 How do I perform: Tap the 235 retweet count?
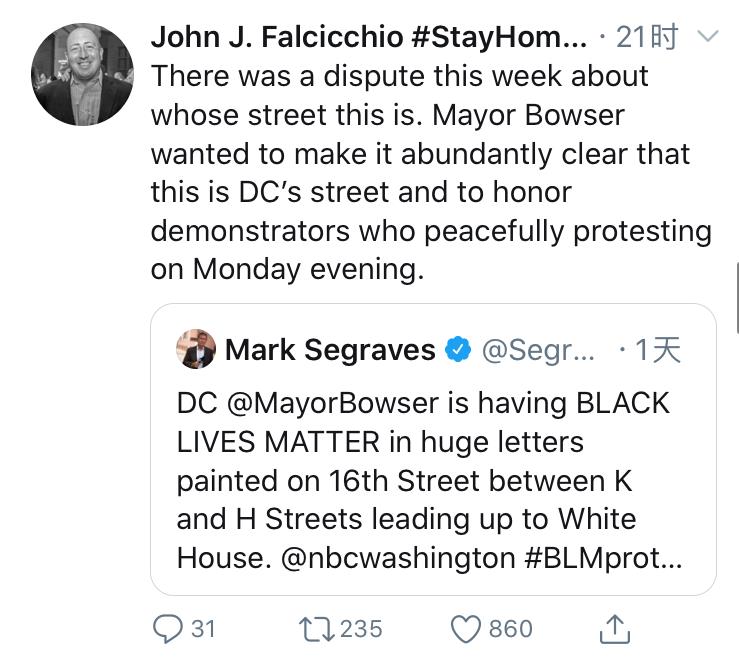pyautogui.click(x=361, y=628)
